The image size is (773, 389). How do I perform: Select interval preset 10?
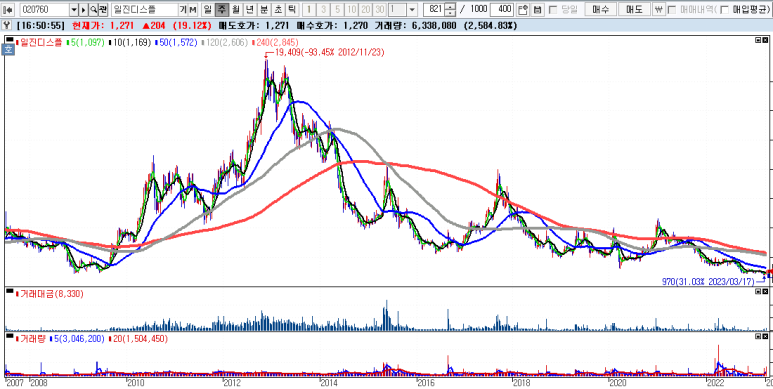[351, 9]
